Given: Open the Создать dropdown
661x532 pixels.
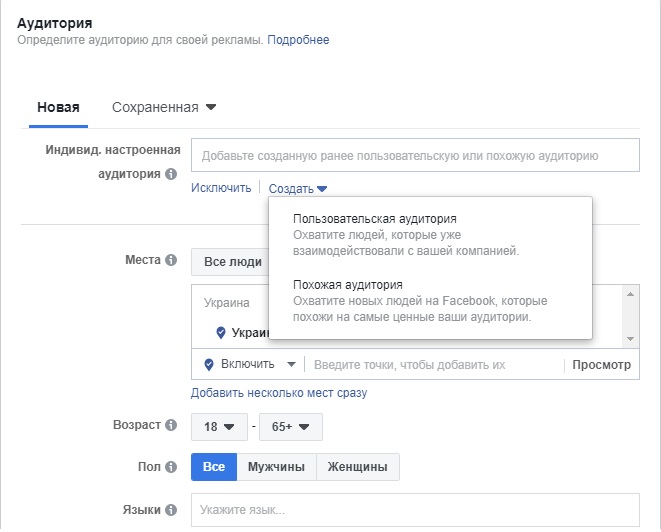Looking at the screenshot, I should 298,188.
